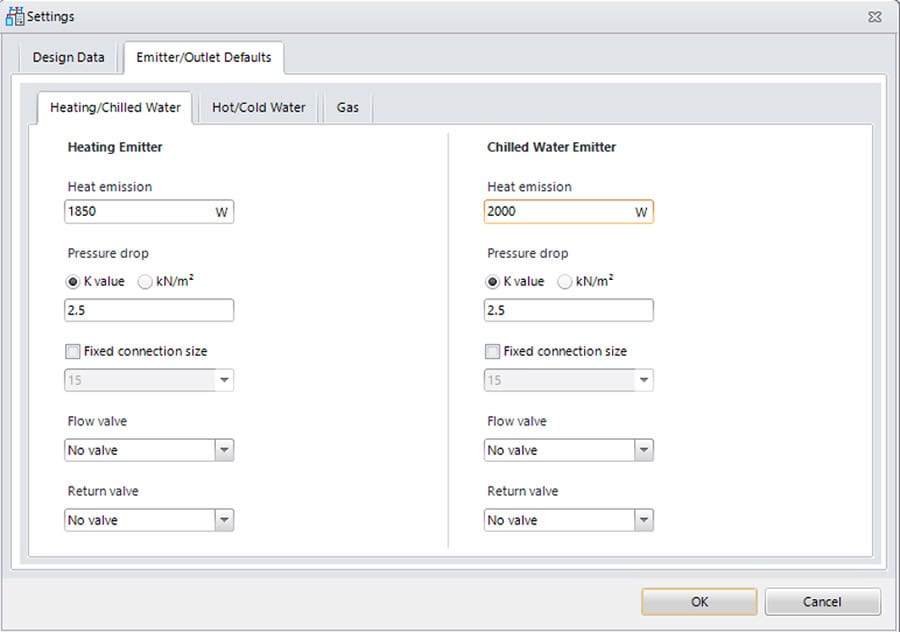This screenshot has width=900, height=632.
Task: Tick Fixed connection size for Chilled Water Emitter
Action: 493,351
